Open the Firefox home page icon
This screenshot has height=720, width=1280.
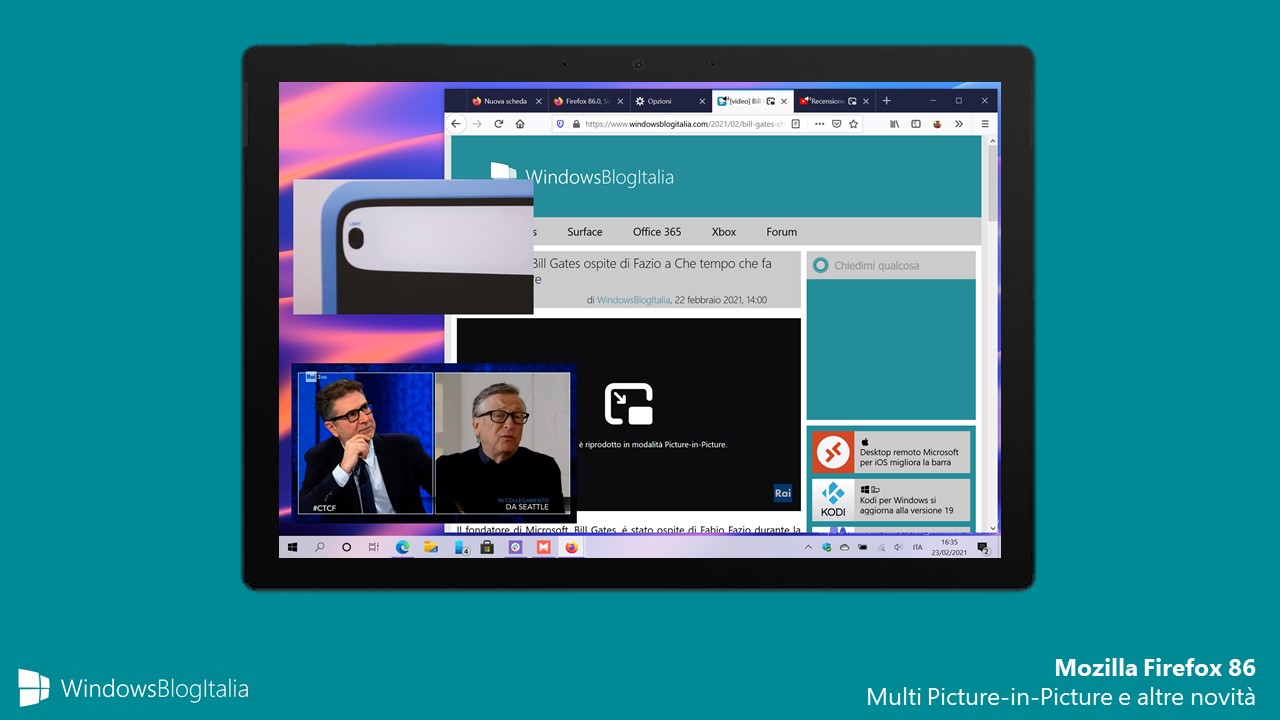pyautogui.click(x=520, y=124)
